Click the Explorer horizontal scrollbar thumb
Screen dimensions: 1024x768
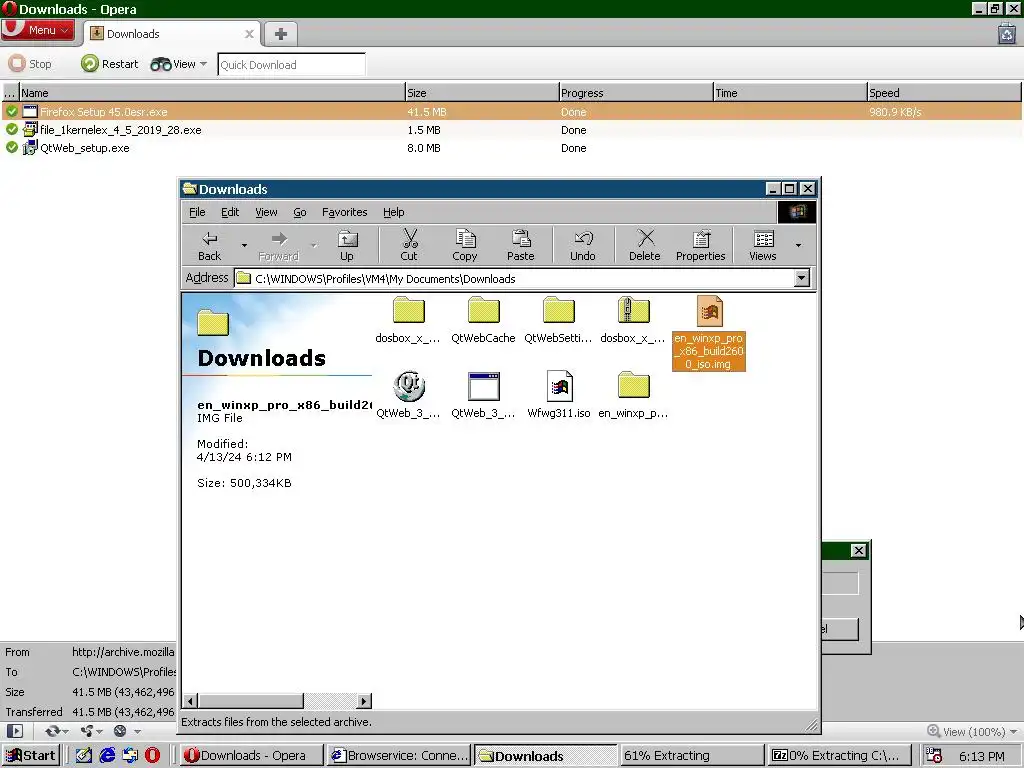[x=251, y=701]
